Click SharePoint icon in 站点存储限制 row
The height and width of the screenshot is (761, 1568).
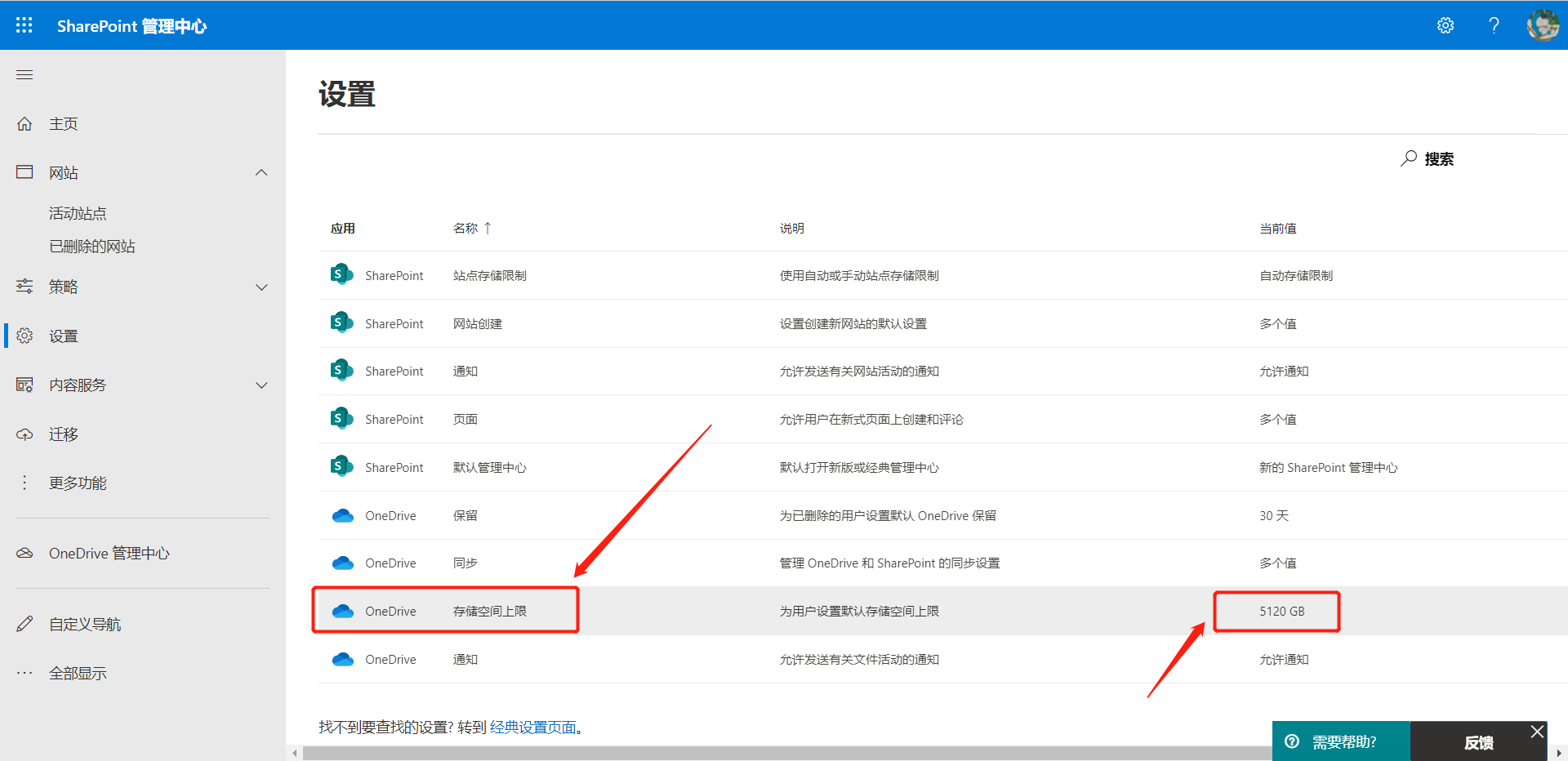tap(341, 275)
